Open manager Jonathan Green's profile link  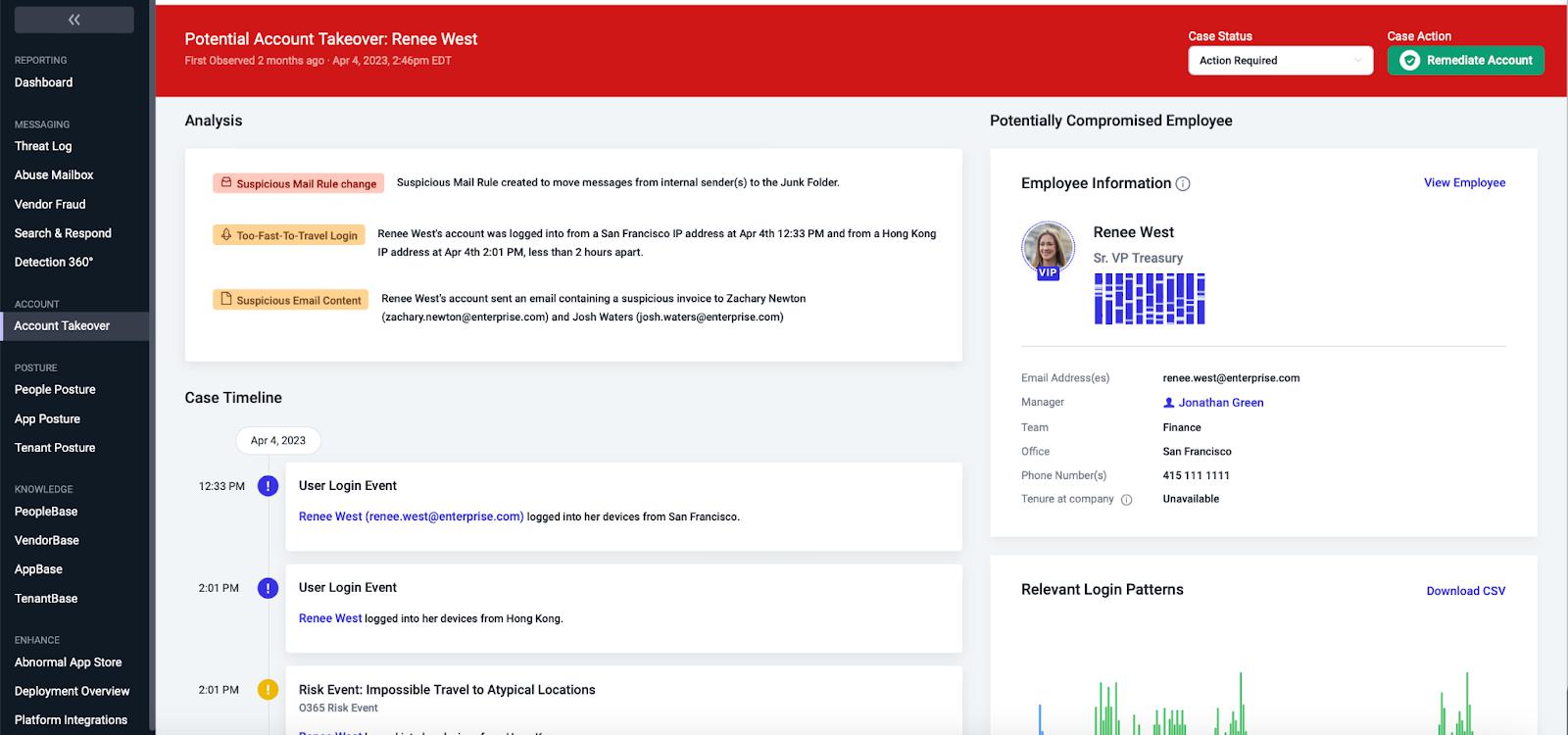pyautogui.click(x=1221, y=403)
